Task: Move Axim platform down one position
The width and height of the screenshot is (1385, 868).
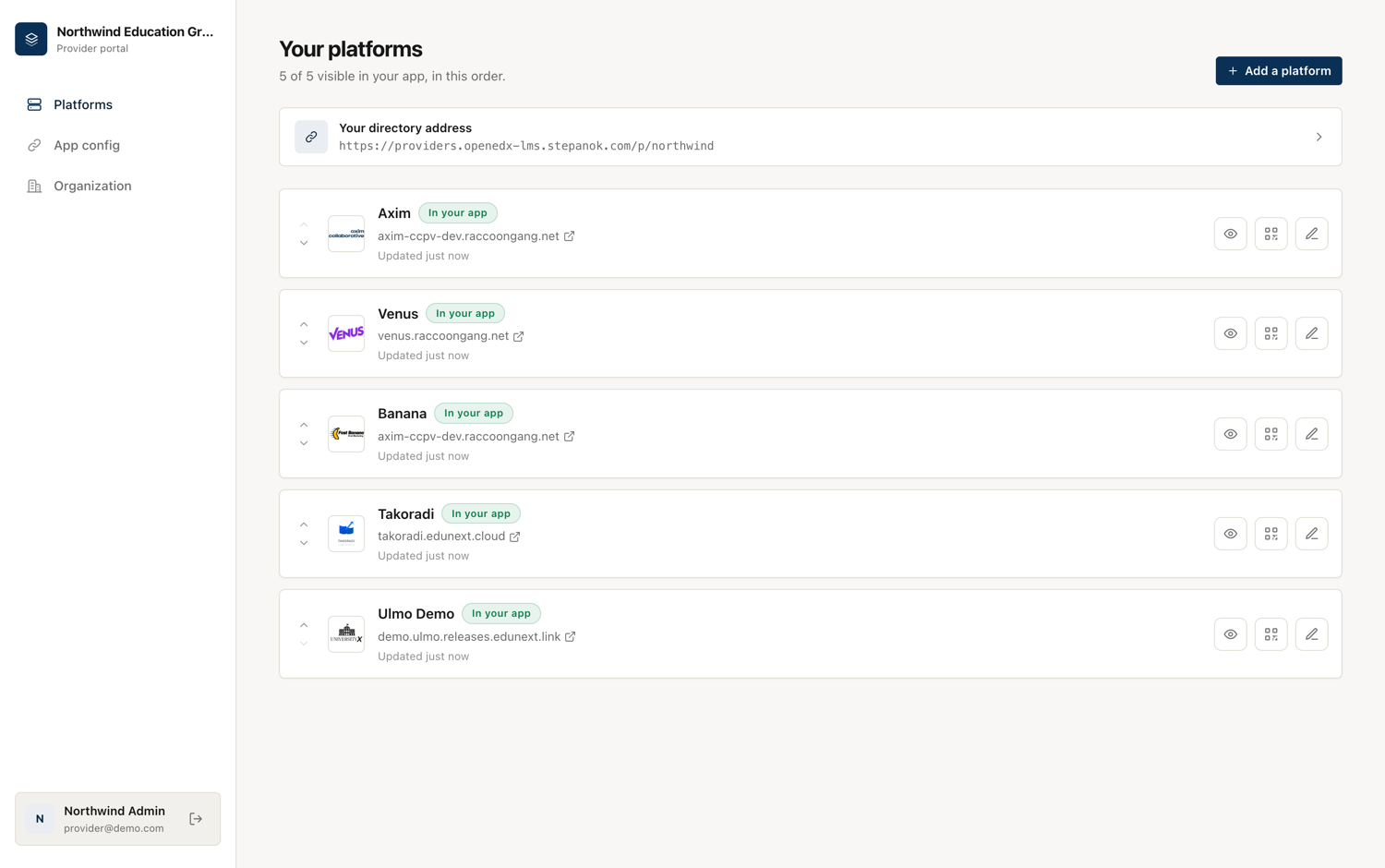Action: point(304,243)
